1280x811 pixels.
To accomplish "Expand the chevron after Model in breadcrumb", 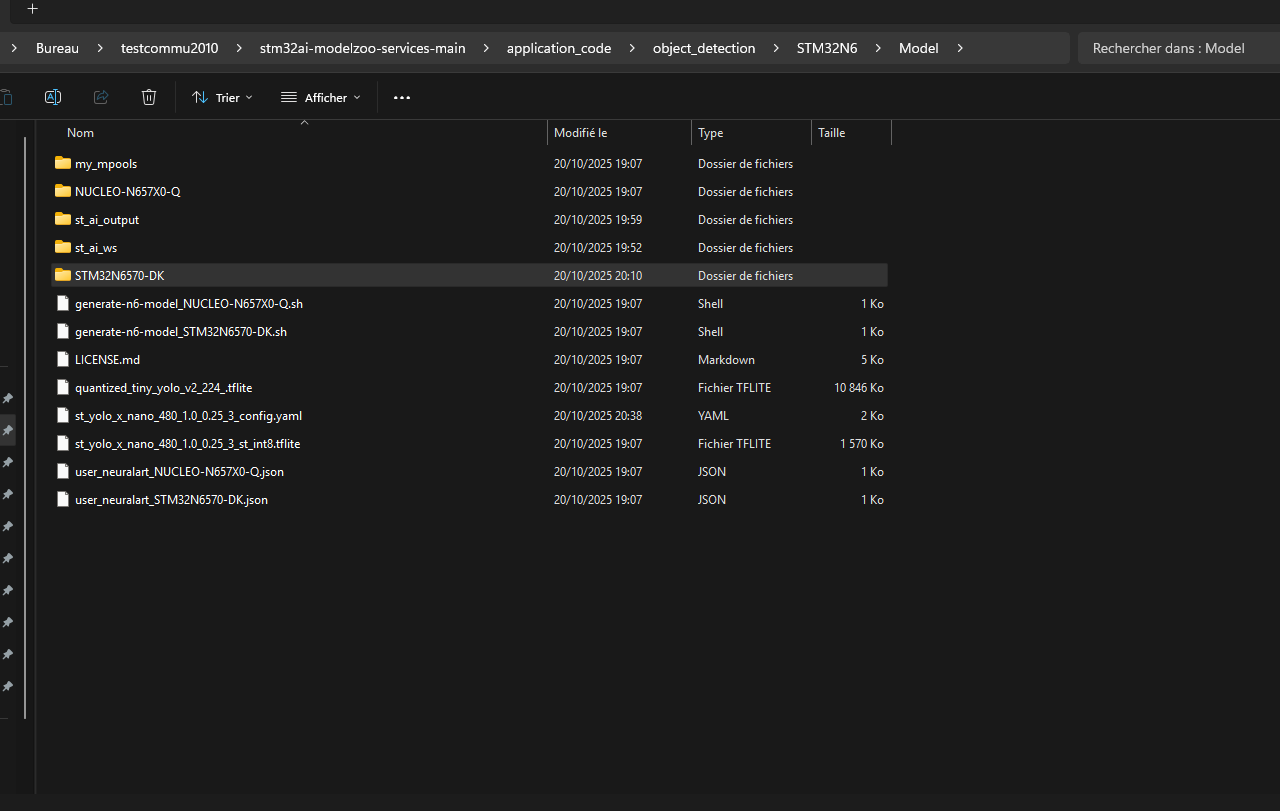I will coord(960,48).
